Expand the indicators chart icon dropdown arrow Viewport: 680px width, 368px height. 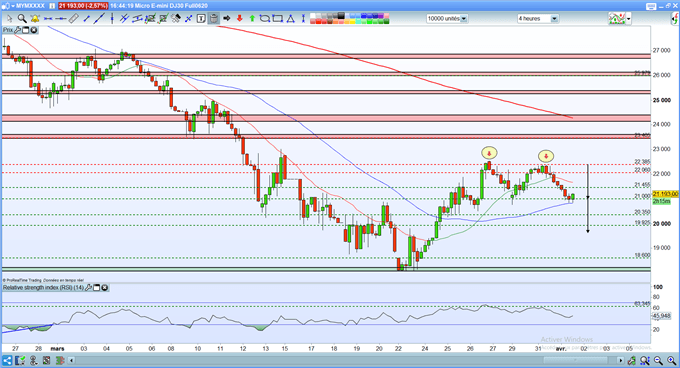point(629,19)
